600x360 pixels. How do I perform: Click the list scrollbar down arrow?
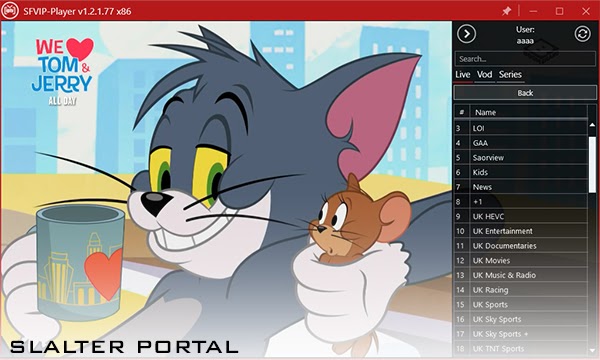[592, 350]
